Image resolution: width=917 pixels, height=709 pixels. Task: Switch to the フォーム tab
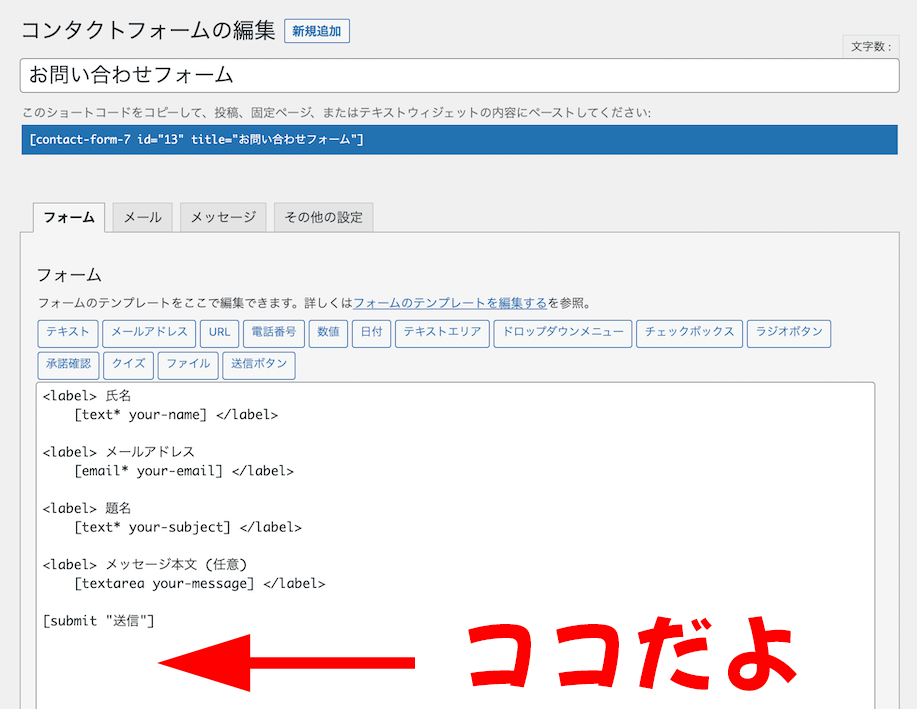[x=69, y=218]
